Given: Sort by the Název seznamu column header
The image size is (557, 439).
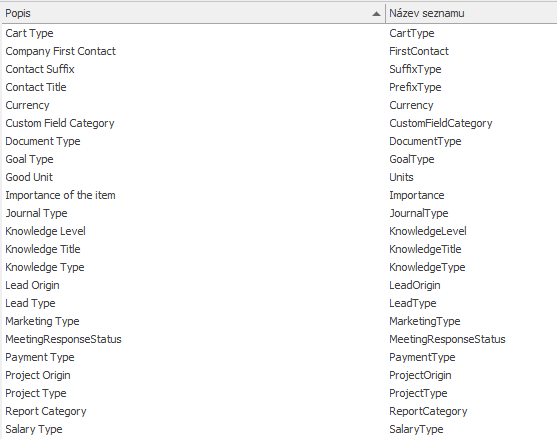Looking at the screenshot, I should (x=471, y=13).
